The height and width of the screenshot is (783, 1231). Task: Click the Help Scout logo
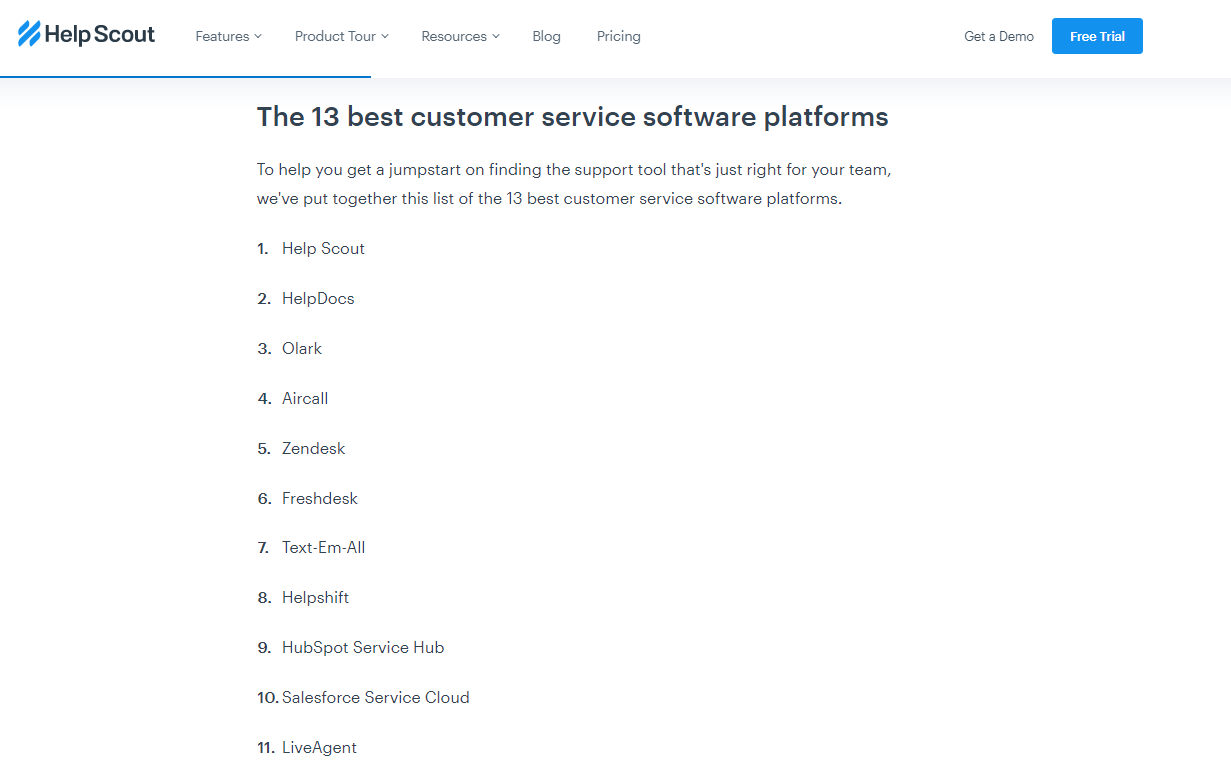[87, 35]
